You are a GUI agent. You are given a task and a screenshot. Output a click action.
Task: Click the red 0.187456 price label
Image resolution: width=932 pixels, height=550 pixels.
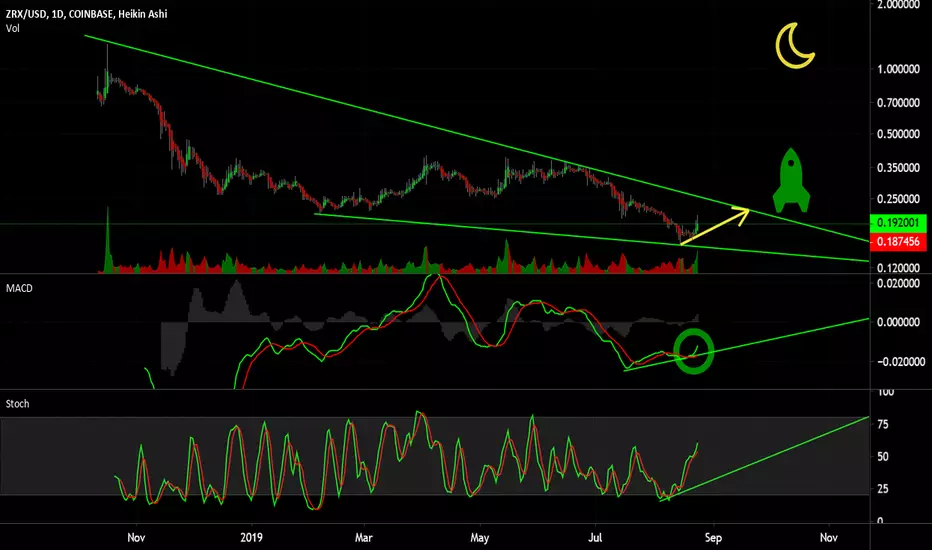tap(898, 241)
